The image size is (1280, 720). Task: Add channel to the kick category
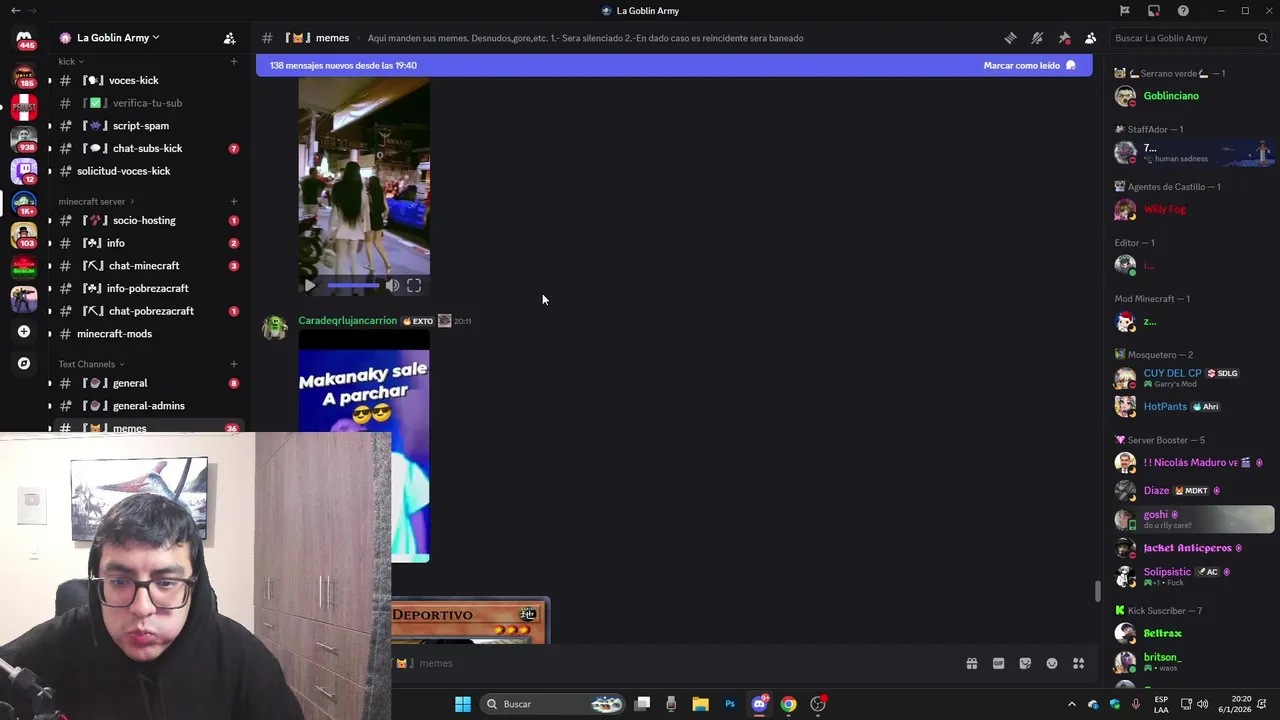[x=234, y=61]
